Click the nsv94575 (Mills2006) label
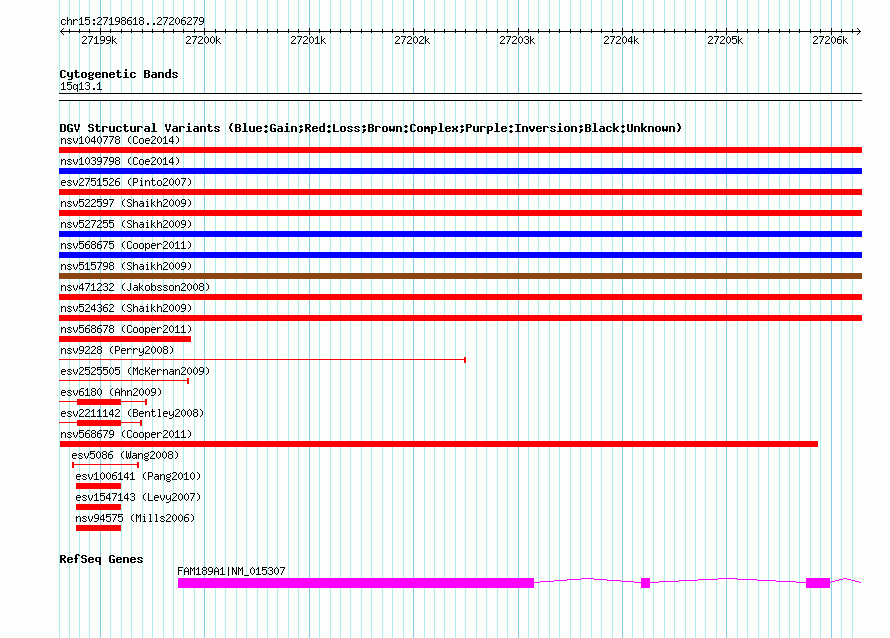 135,518
